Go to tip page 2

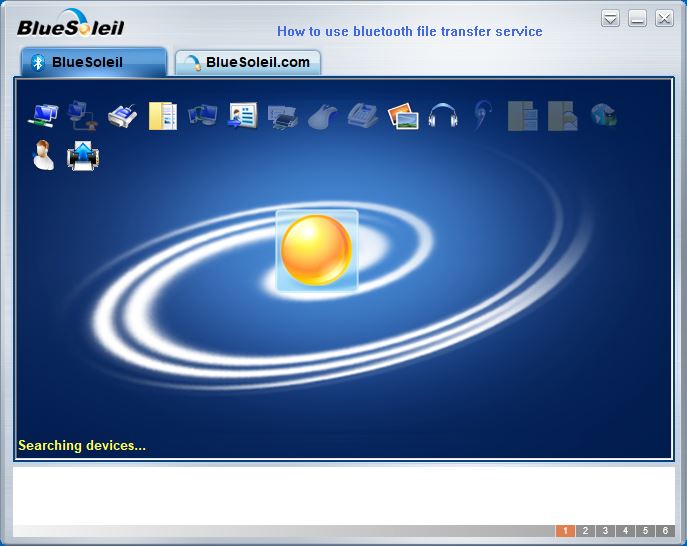(585, 531)
